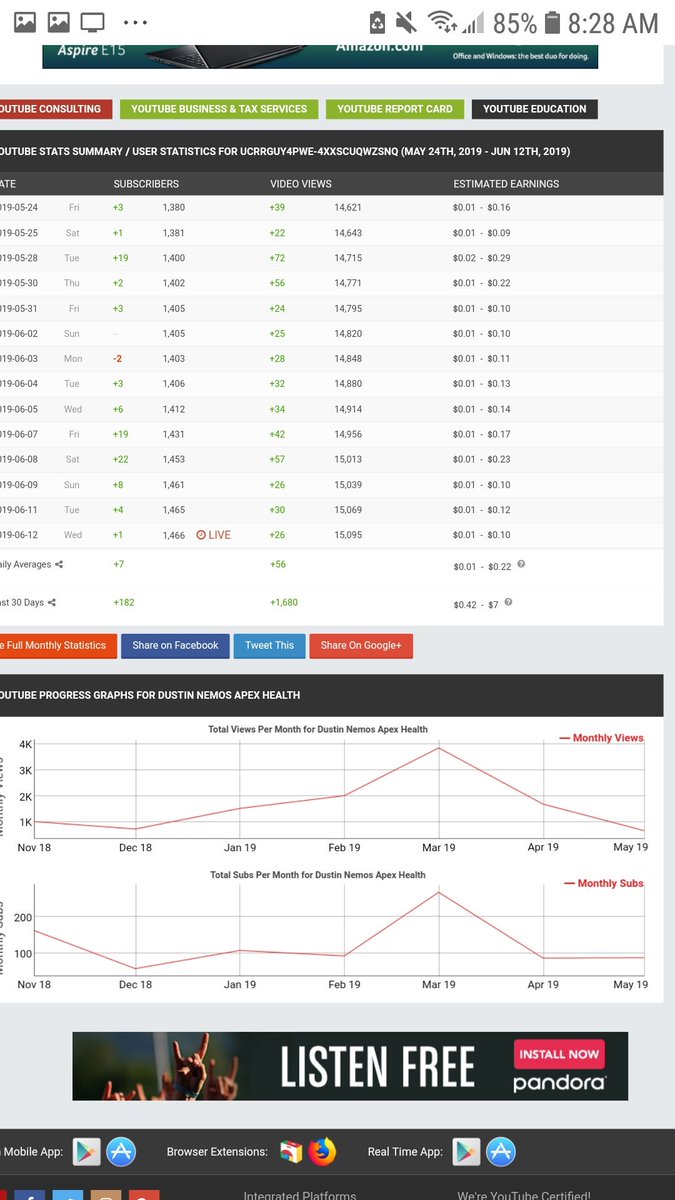Screen dimensions: 675x1200
Task: Click Mar 19 peak on Monthly Subs graph
Action: click(438, 891)
